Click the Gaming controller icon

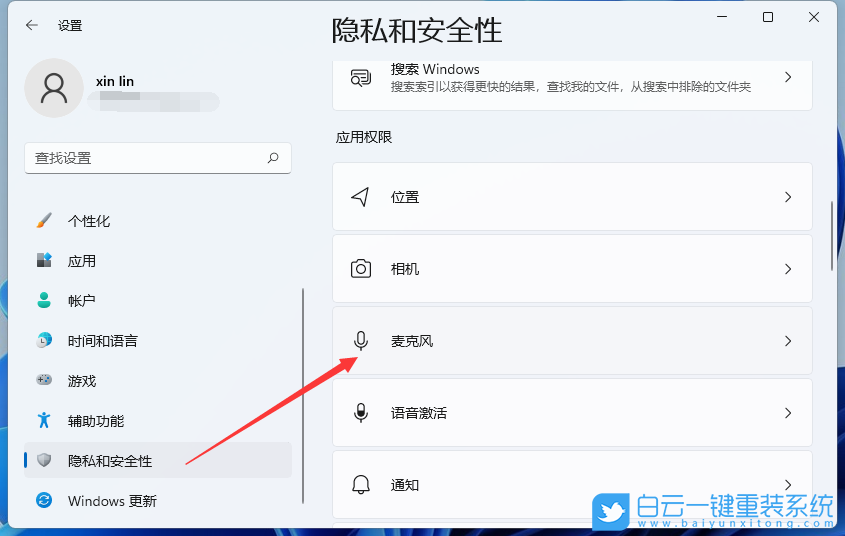[44, 380]
